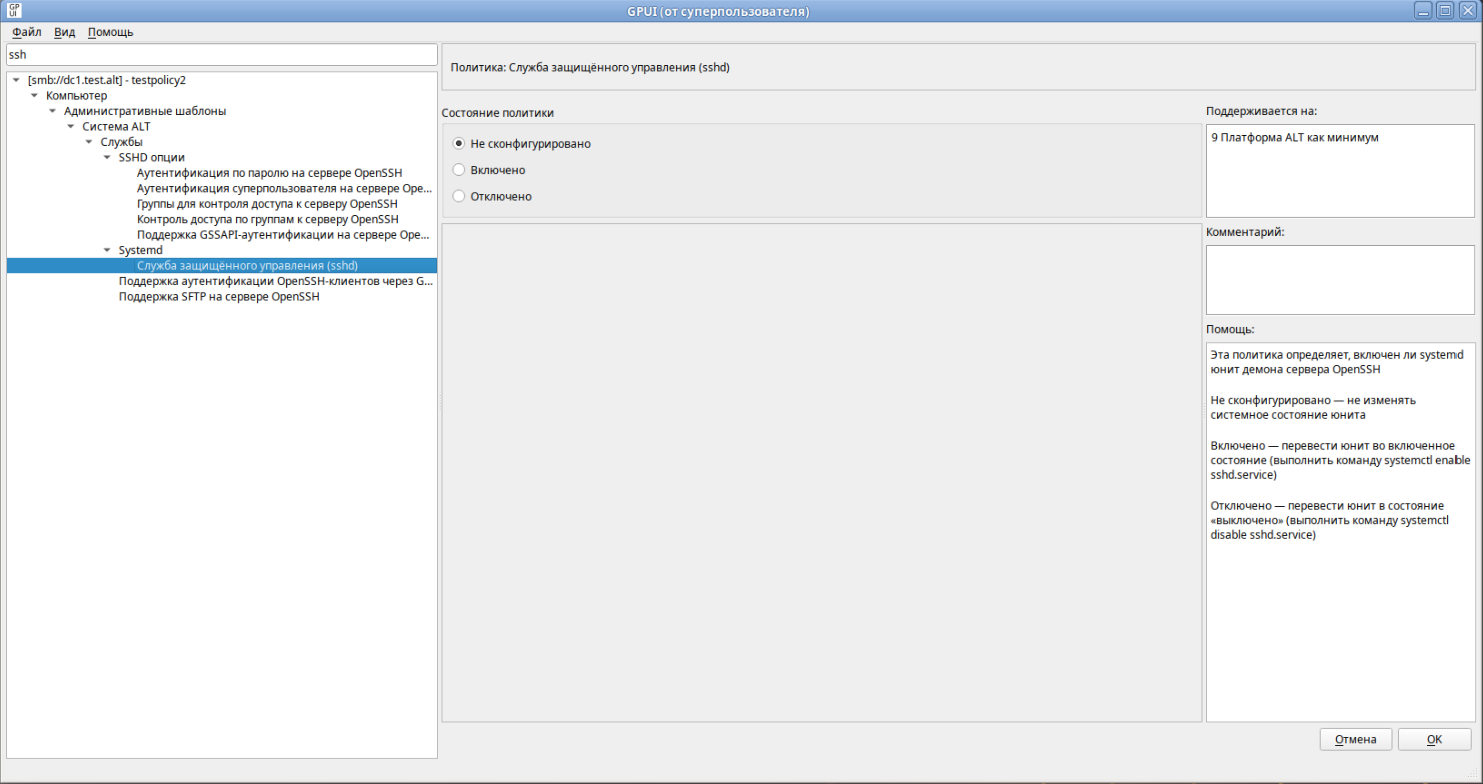
Task: Open the Файл menu
Action: click(x=26, y=32)
